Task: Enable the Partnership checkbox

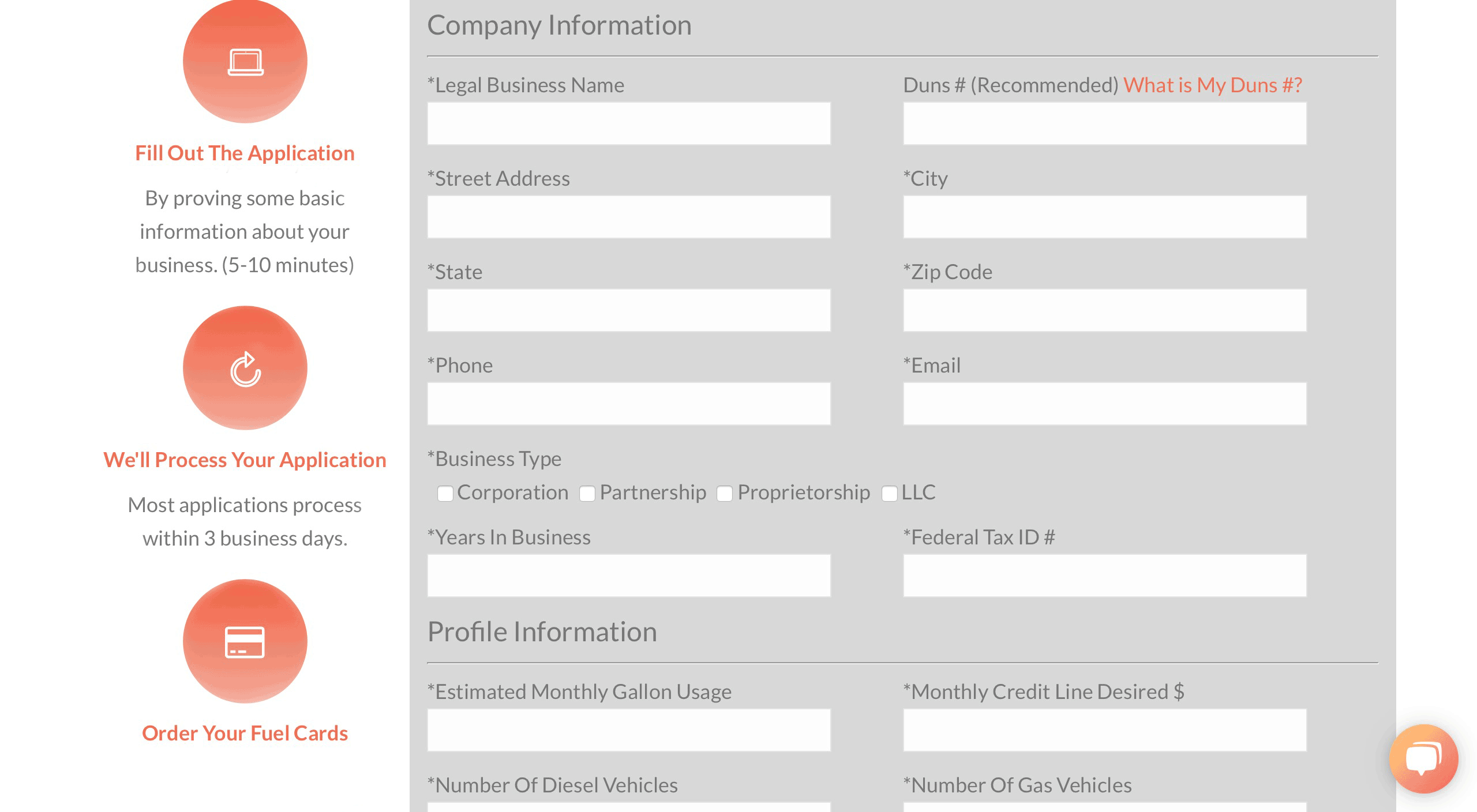Action: point(586,492)
